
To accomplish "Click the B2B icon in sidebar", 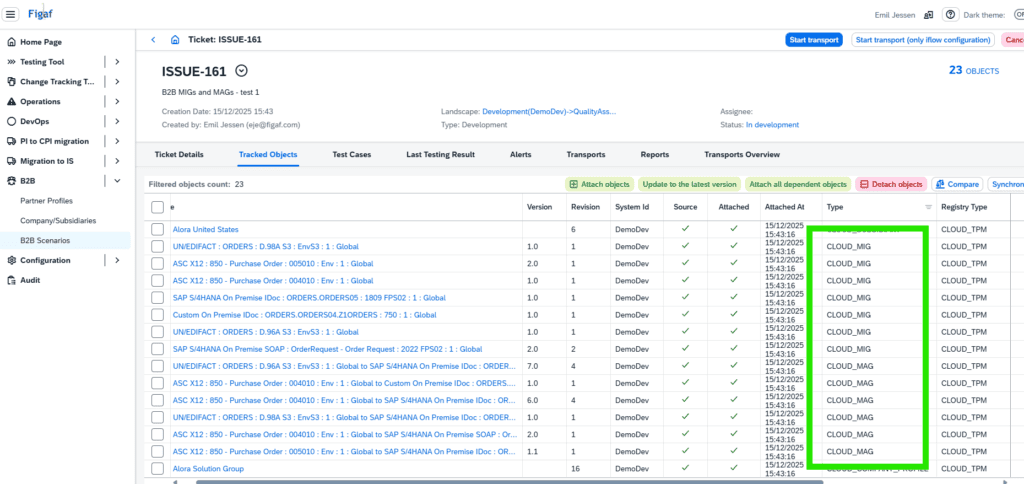I will click(x=11, y=181).
